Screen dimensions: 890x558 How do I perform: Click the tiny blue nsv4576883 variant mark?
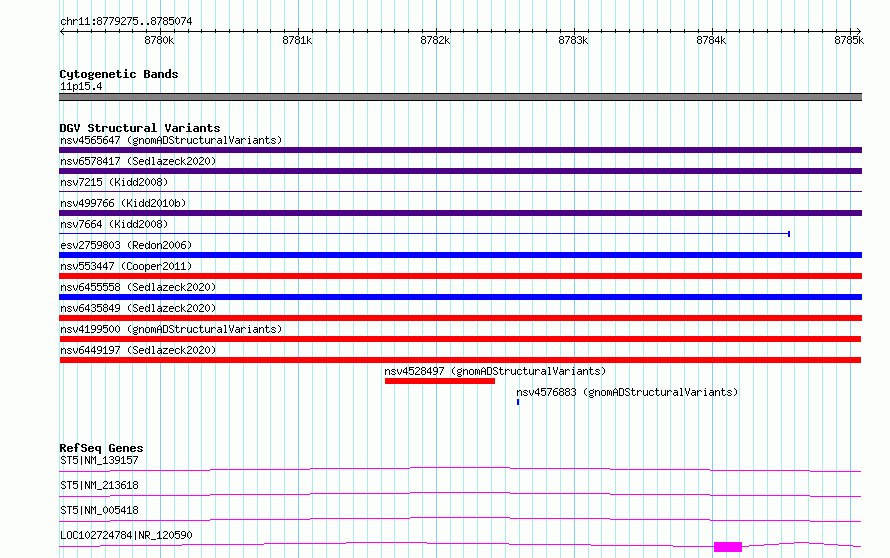518,402
